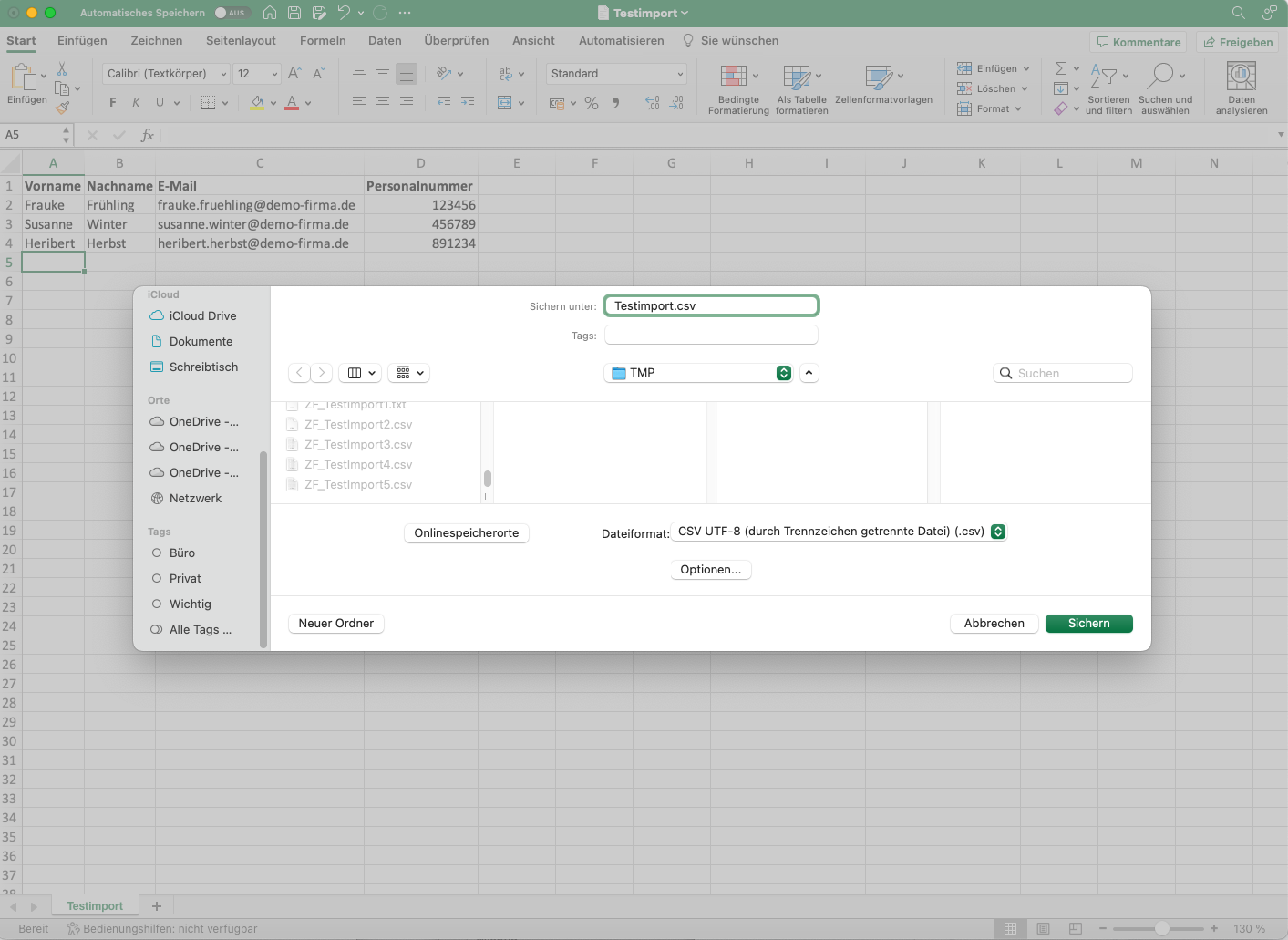Switch to the Daten ribbon tab

385,41
